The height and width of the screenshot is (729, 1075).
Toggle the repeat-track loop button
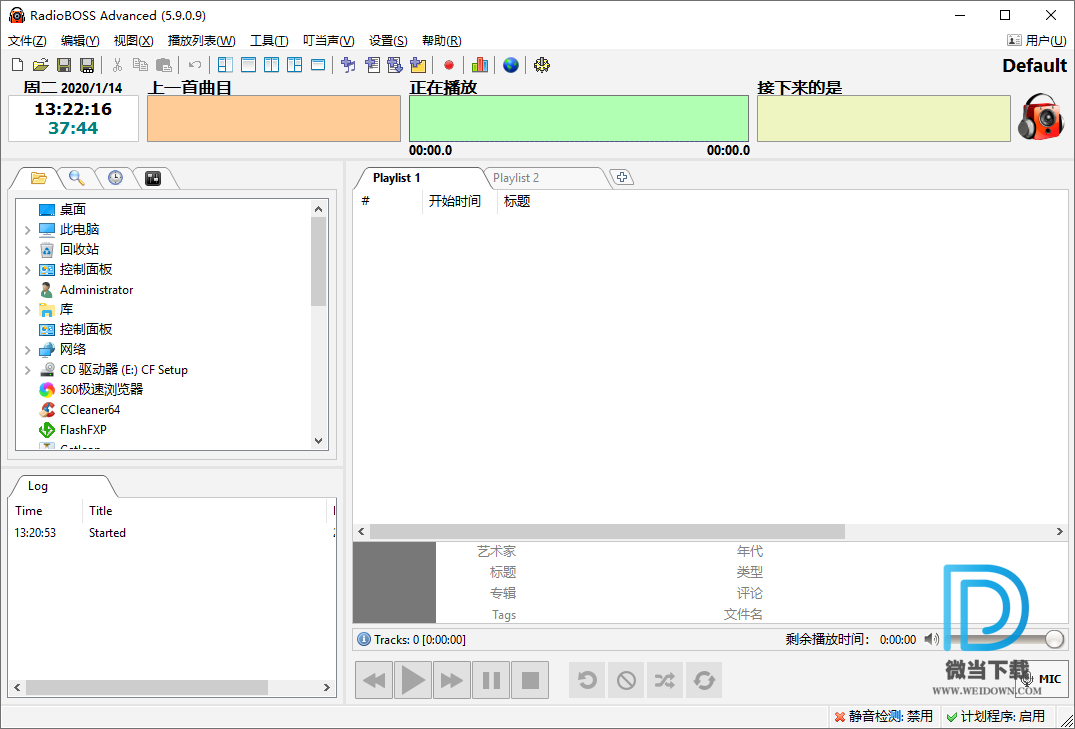[x=587, y=680]
